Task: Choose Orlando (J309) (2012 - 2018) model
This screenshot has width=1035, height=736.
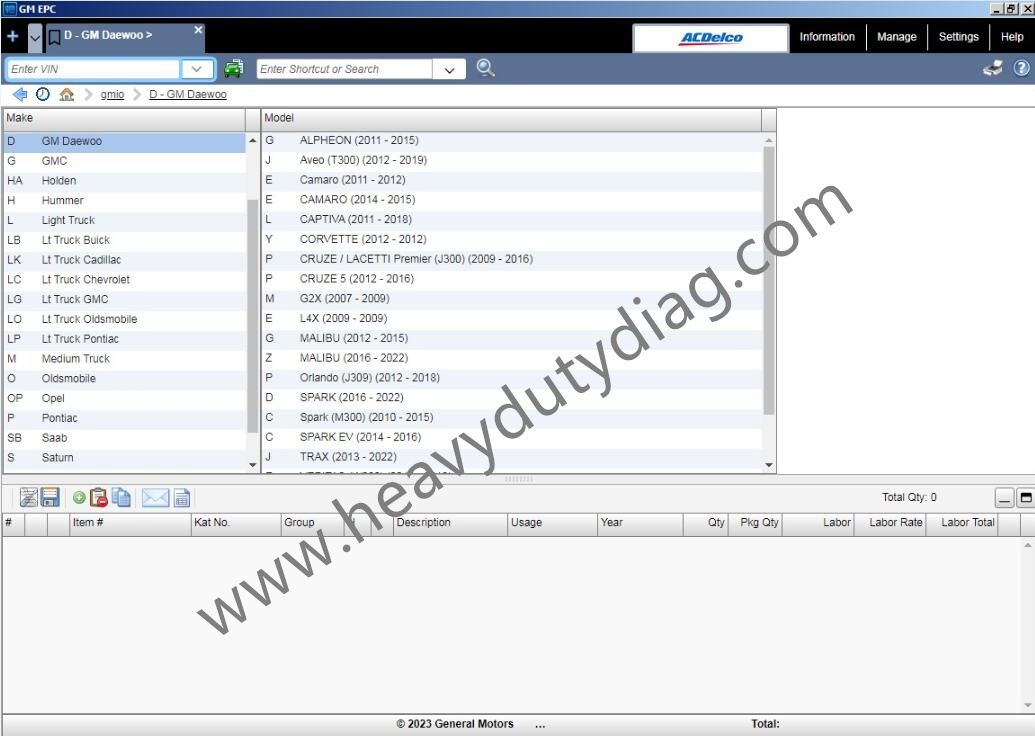Action: pos(512,378)
